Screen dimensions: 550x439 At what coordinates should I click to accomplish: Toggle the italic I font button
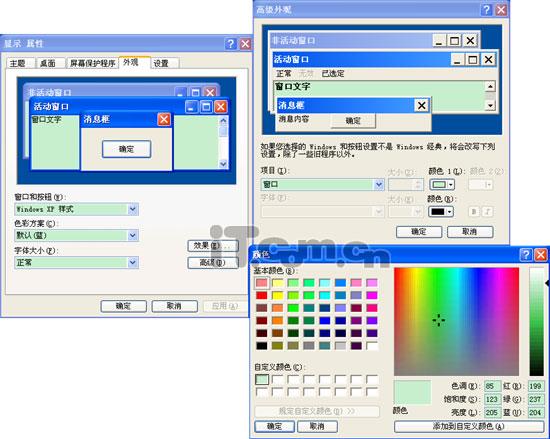pyautogui.click(x=488, y=212)
